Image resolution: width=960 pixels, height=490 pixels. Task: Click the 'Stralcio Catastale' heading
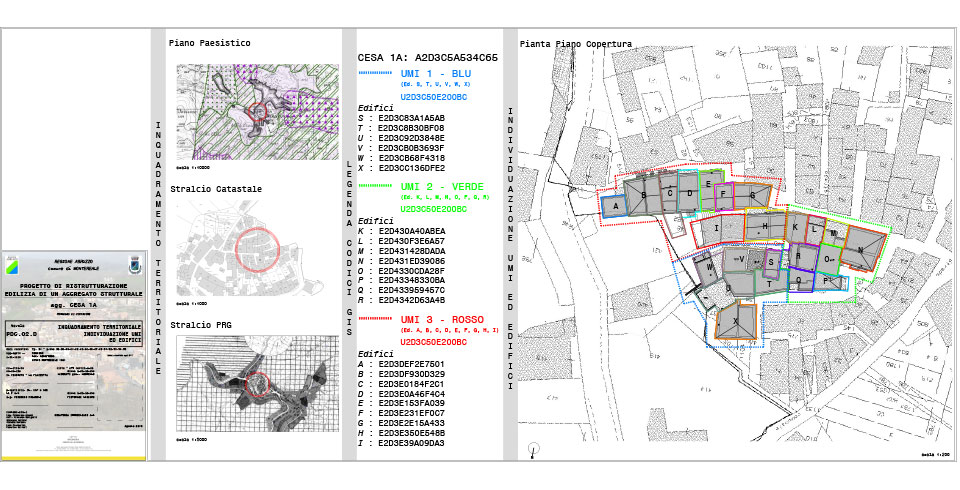tap(216, 189)
